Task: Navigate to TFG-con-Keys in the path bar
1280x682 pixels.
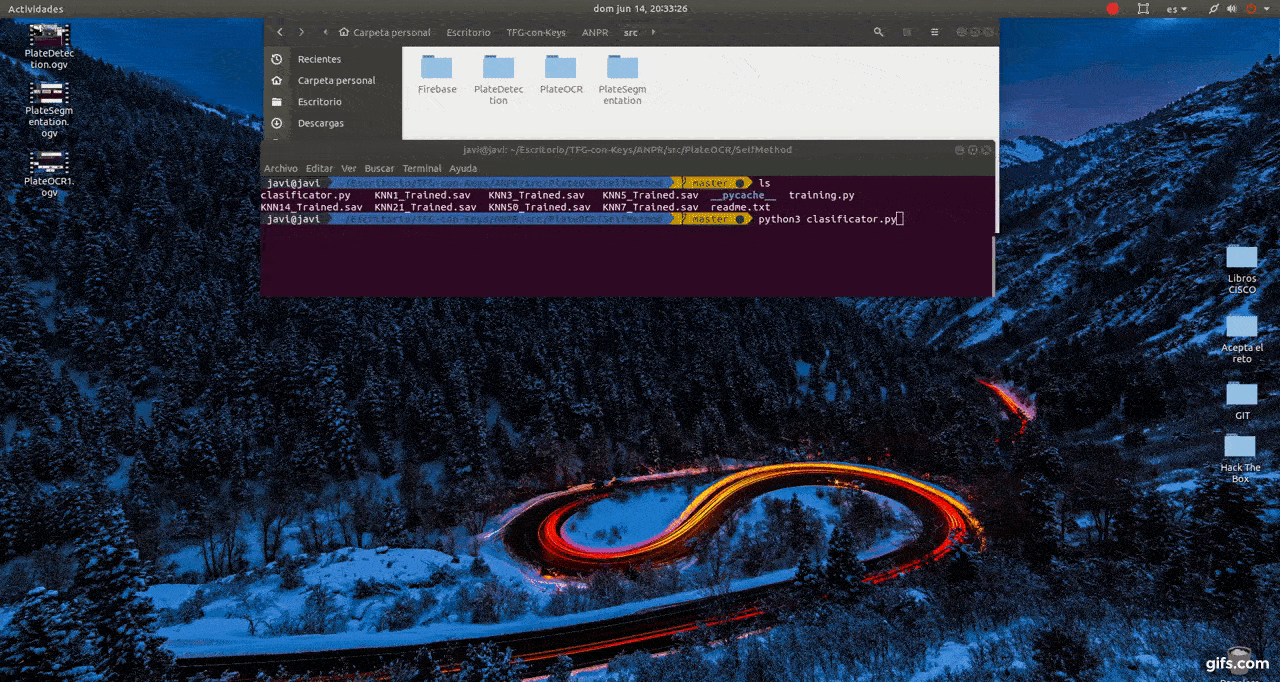Action: coord(535,32)
